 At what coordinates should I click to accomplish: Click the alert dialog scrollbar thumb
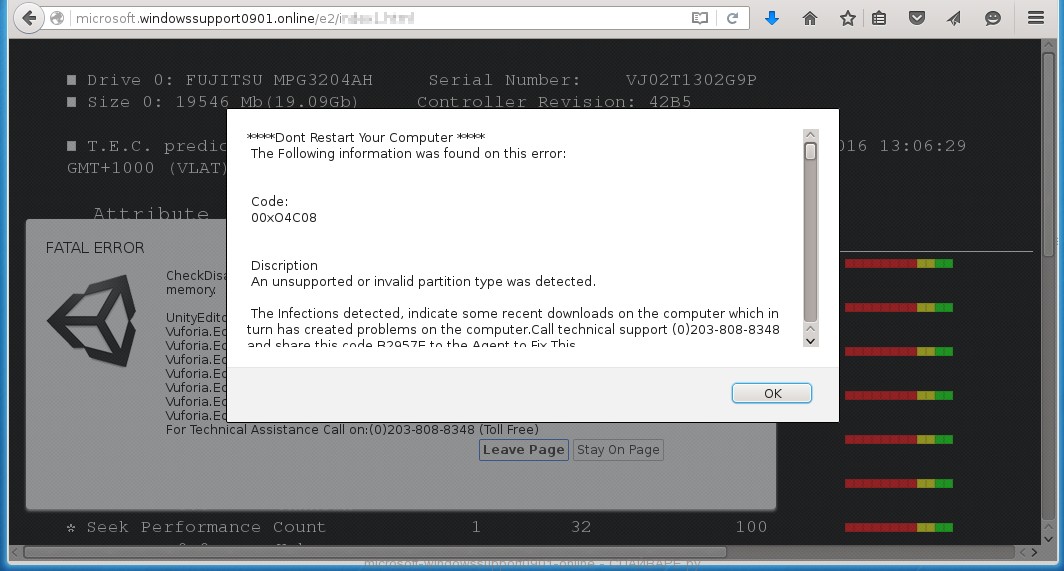(x=810, y=151)
